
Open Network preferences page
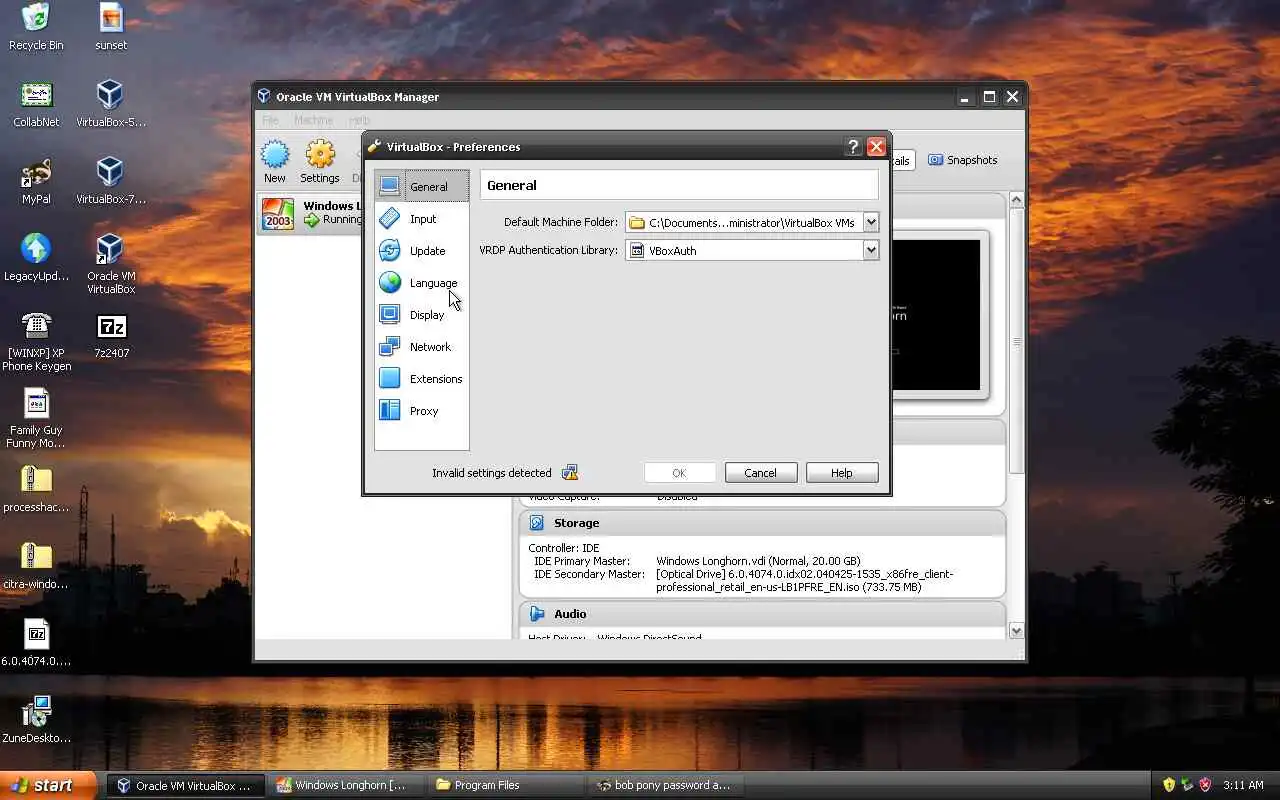tap(422, 346)
